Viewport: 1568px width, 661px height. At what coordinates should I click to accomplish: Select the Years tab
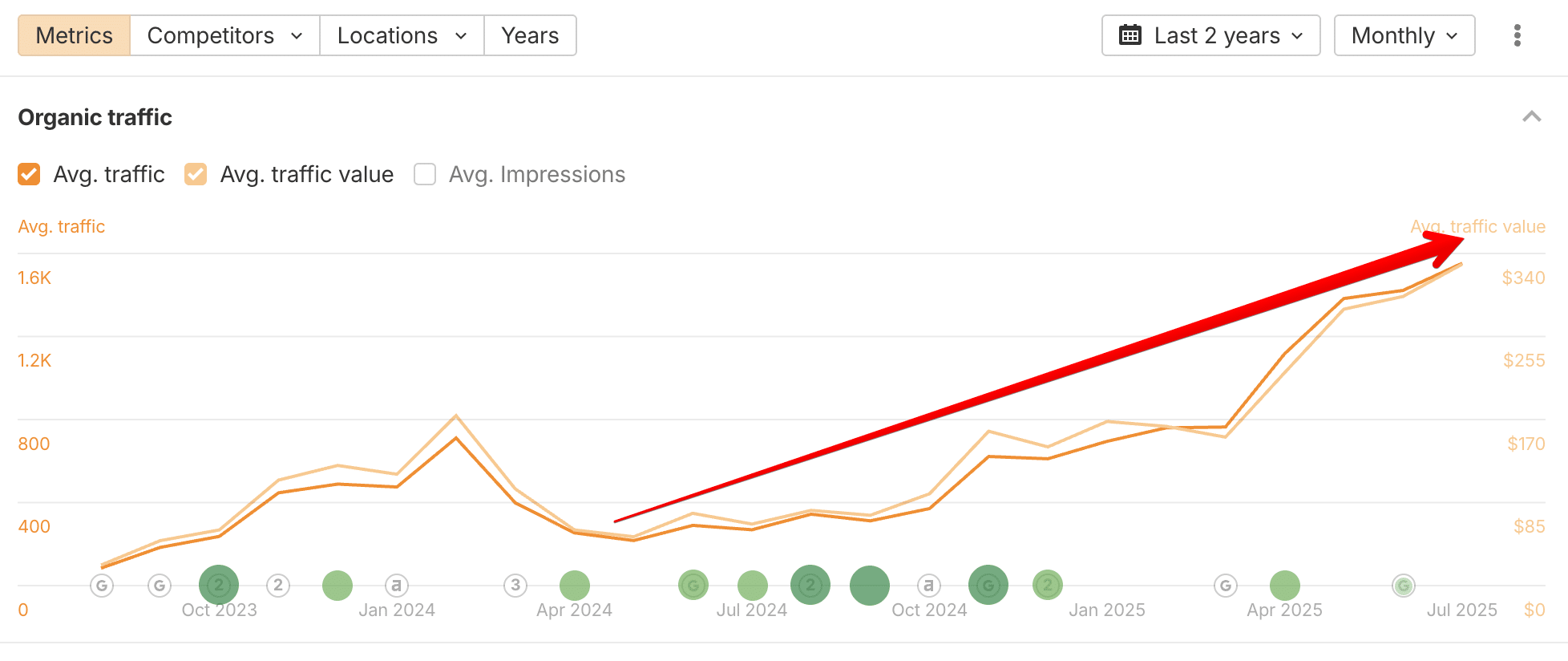click(x=529, y=35)
